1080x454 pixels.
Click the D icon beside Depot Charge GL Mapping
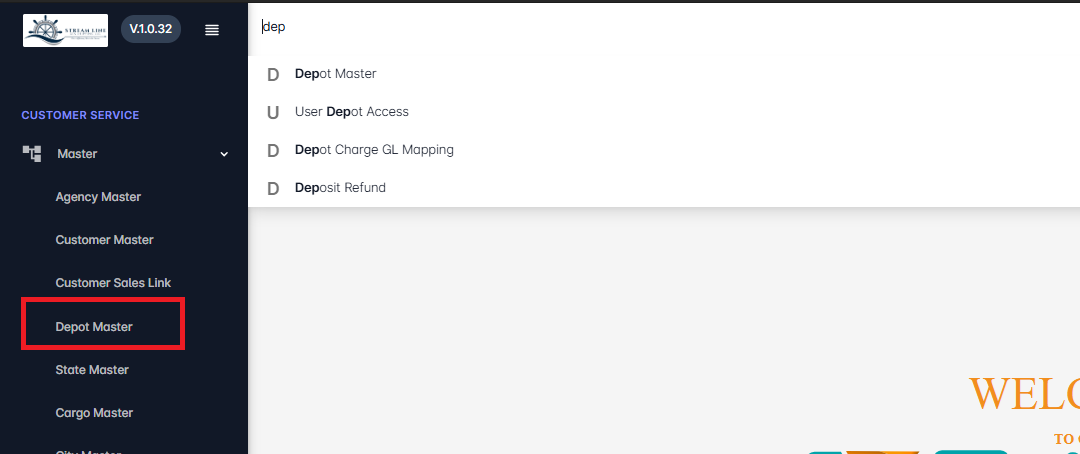click(273, 150)
